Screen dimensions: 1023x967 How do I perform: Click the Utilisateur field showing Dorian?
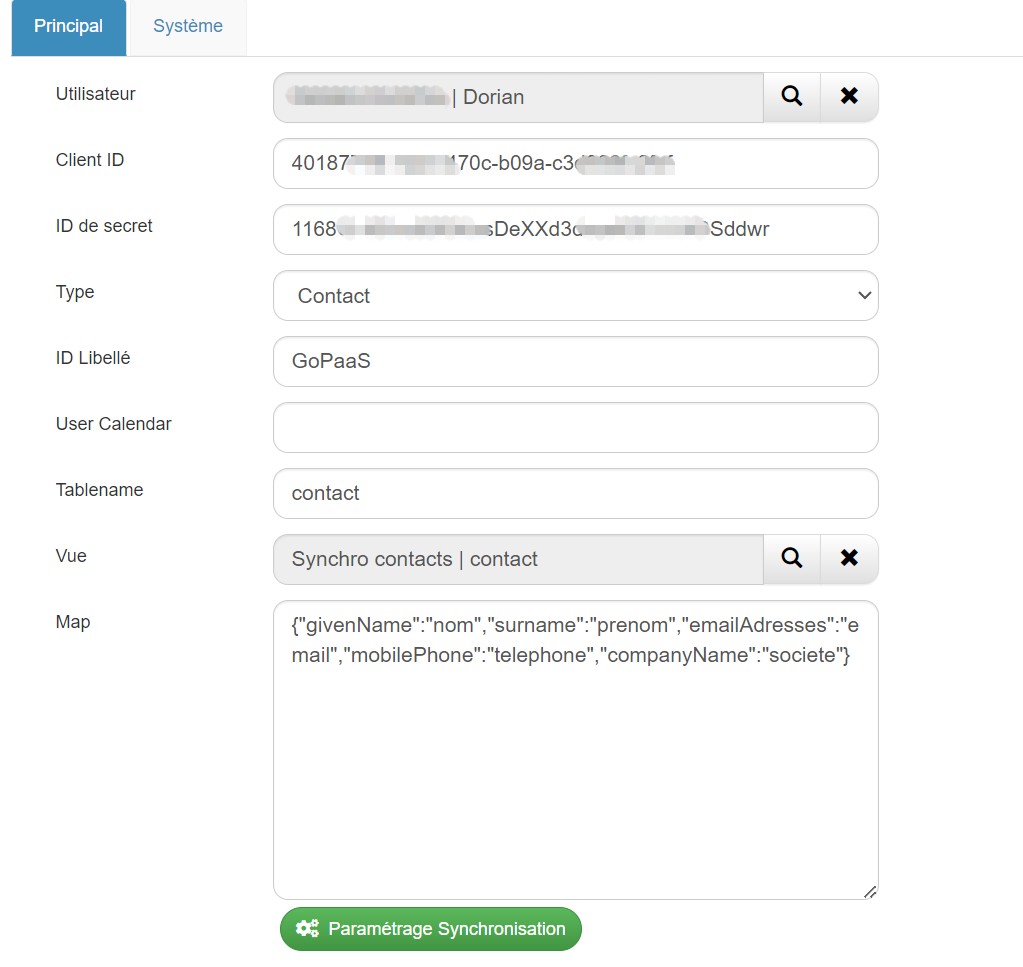[518, 97]
